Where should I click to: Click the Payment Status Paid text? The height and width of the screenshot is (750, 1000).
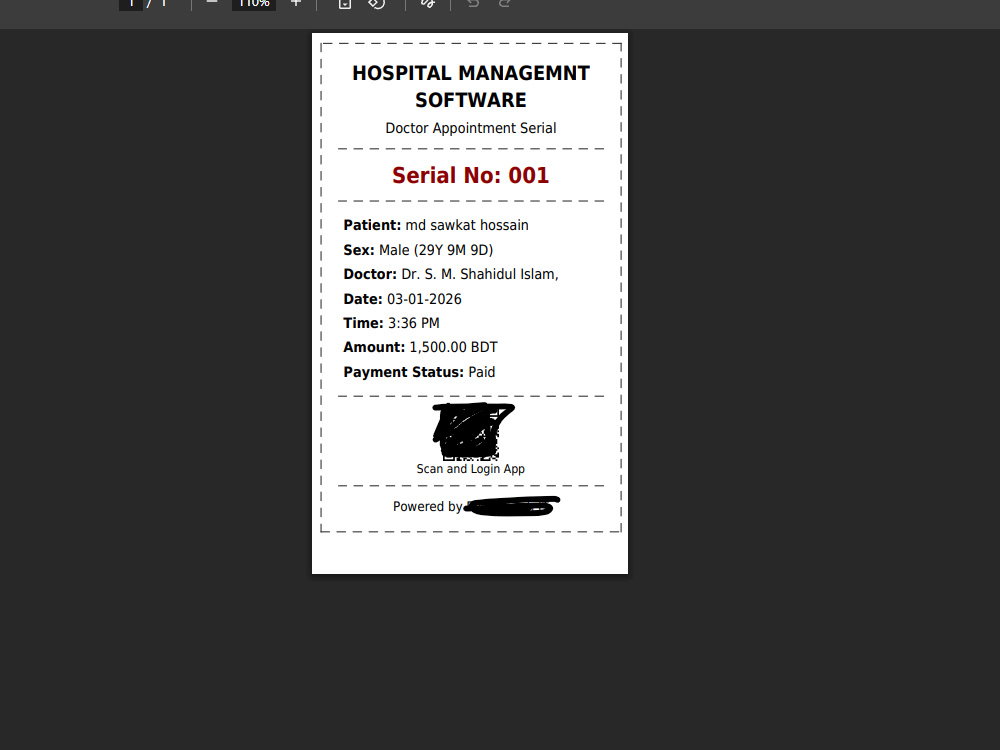pos(419,372)
